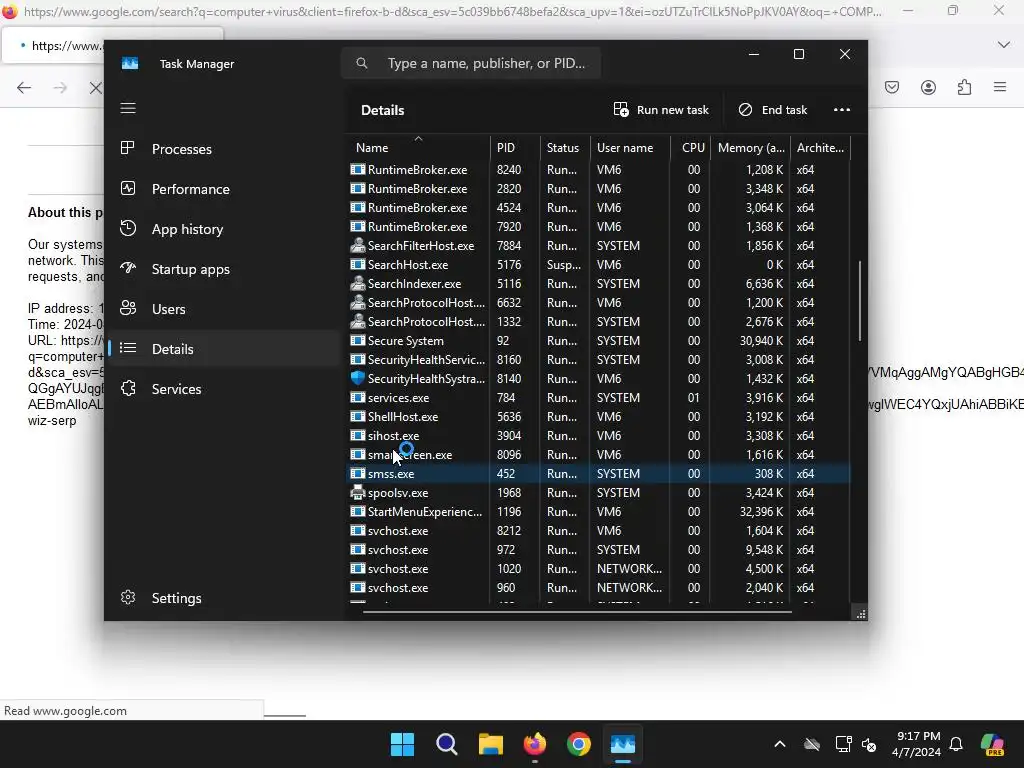
Task: Select the SearchHost.exe row
Action: click(598, 264)
